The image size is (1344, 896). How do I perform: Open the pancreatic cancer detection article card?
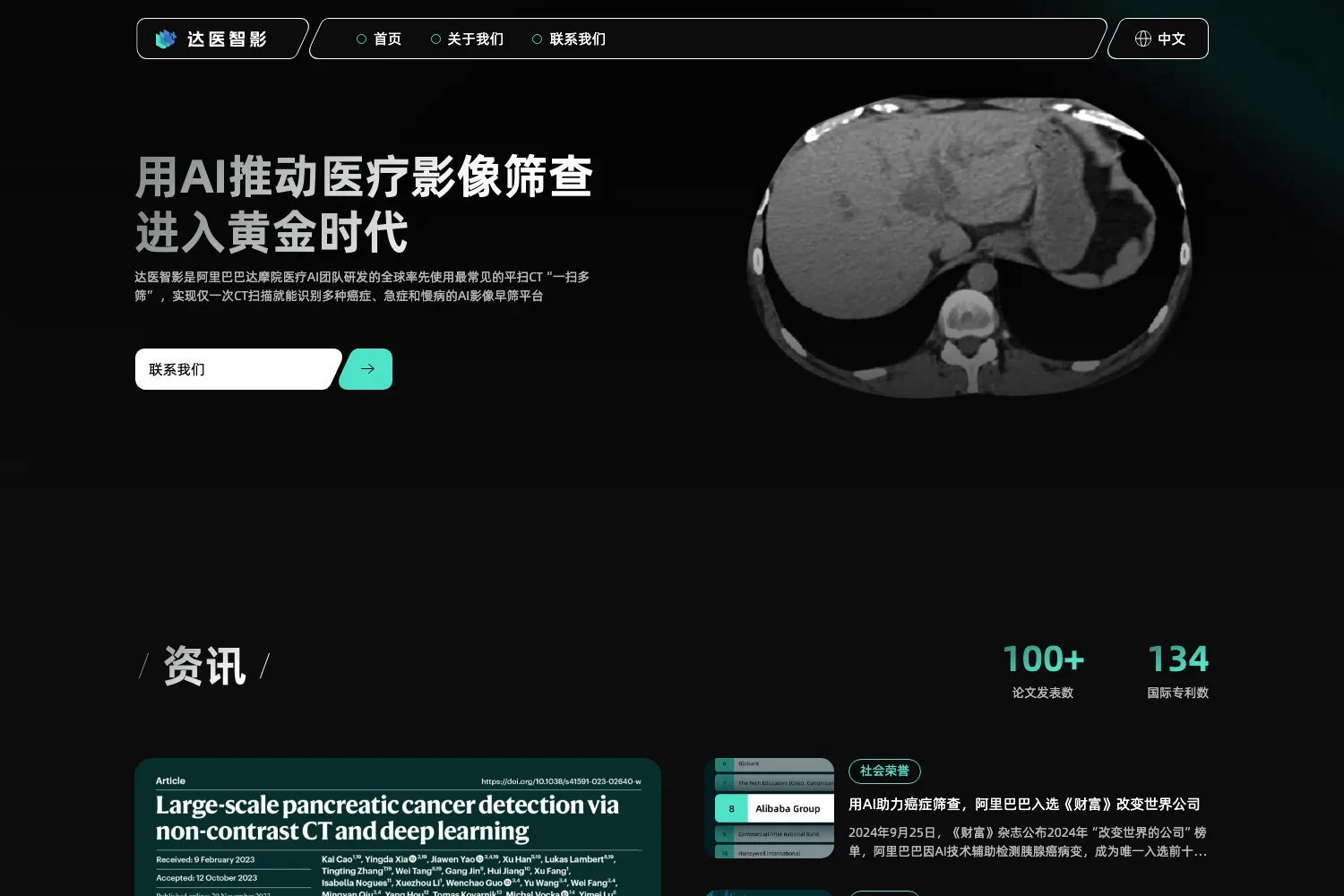(398, 827)
